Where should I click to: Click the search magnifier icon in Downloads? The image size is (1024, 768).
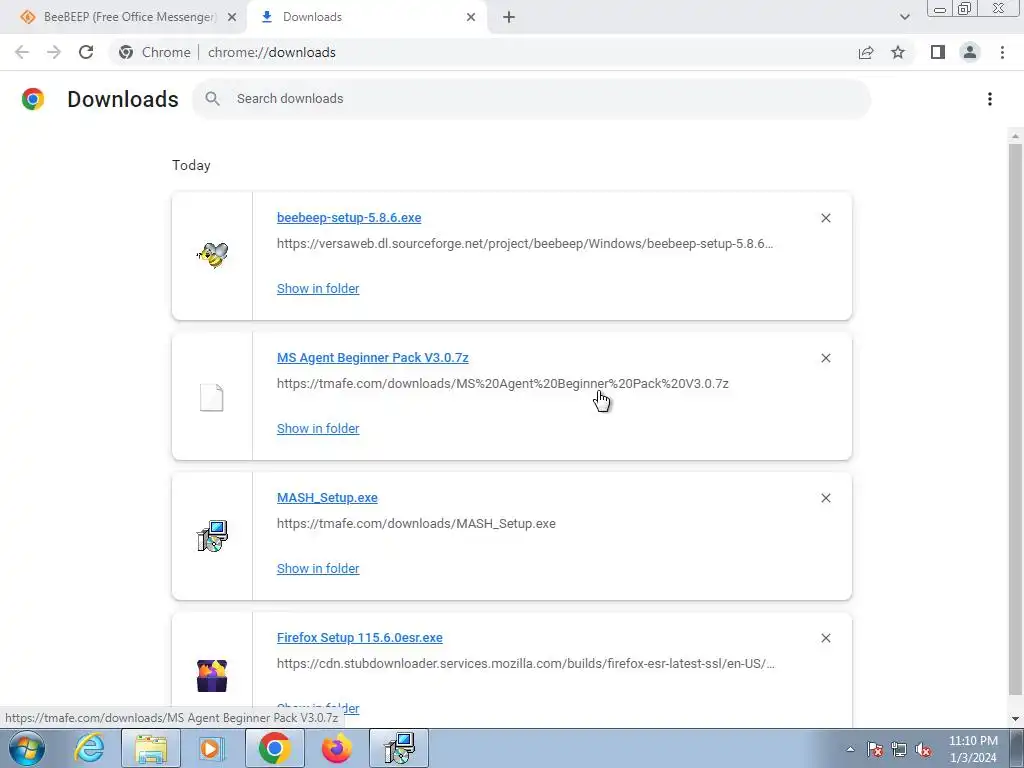pos(212,99)
